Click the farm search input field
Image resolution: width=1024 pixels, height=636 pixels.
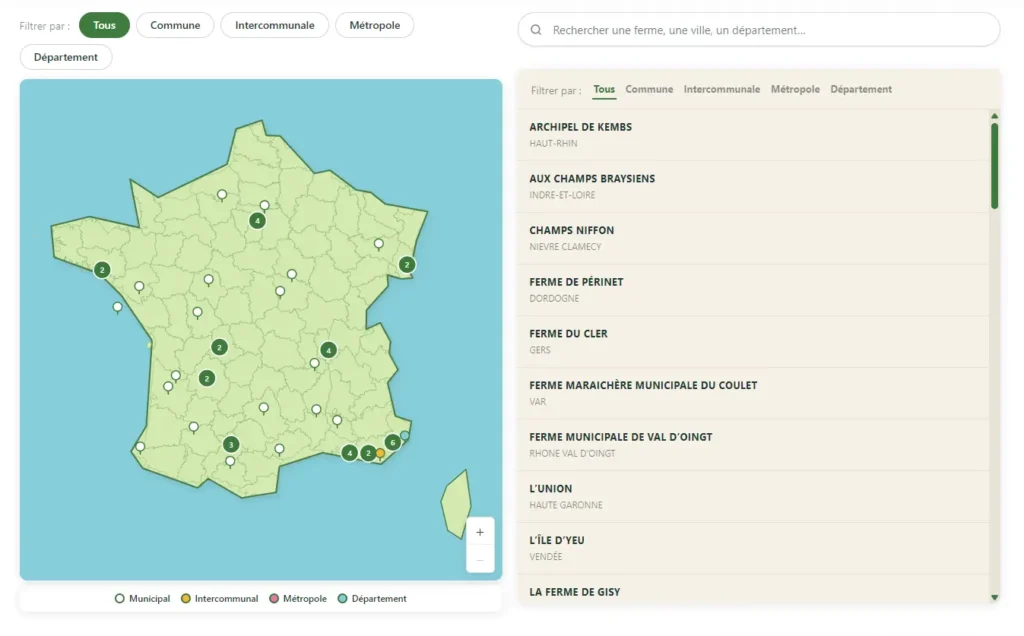(x=759, y=30)
